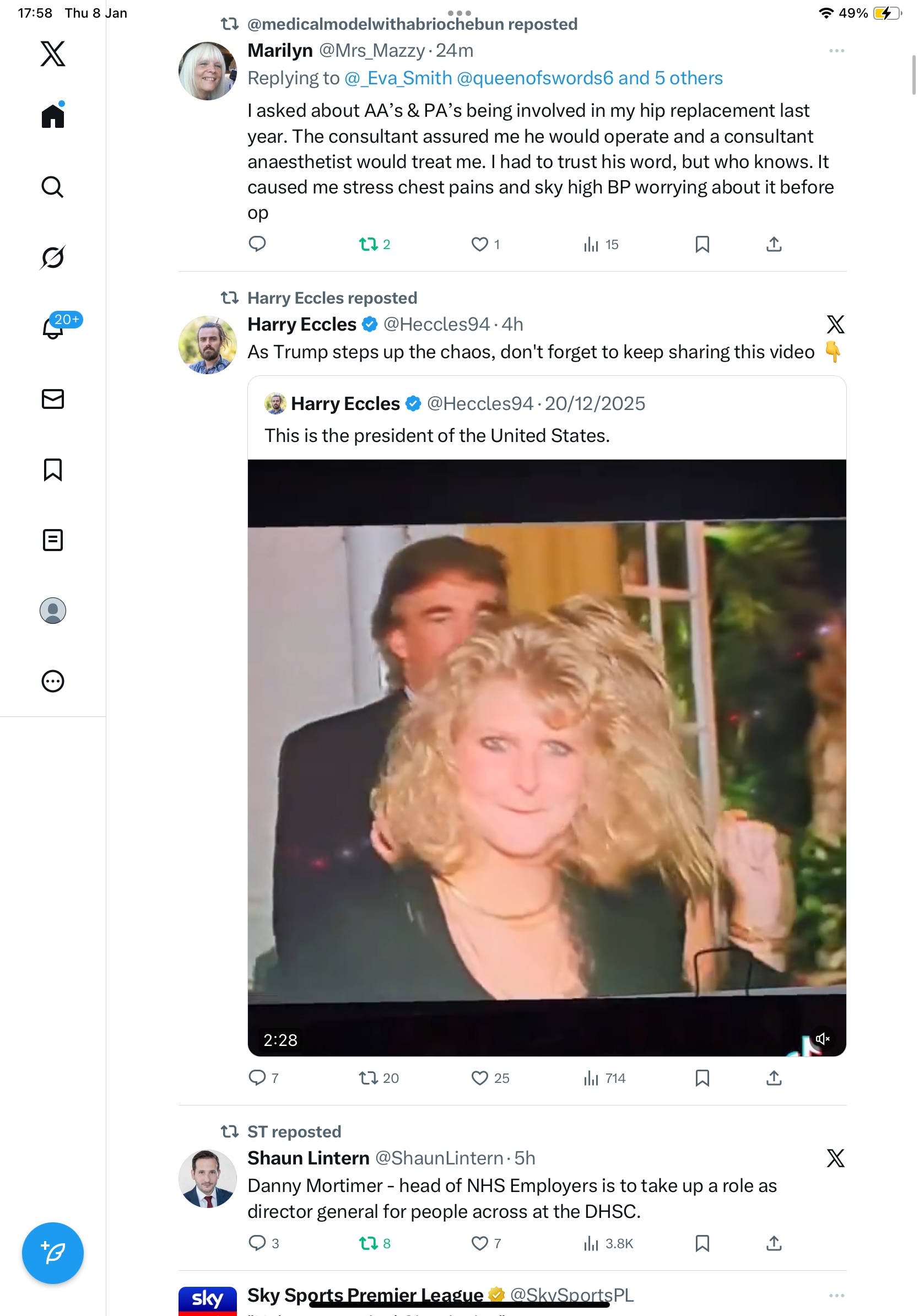Unmute the video in Harry Eccles' post
Image resolution: width=919 pixels, height=1316 pixels.
tap(822, 1039)
